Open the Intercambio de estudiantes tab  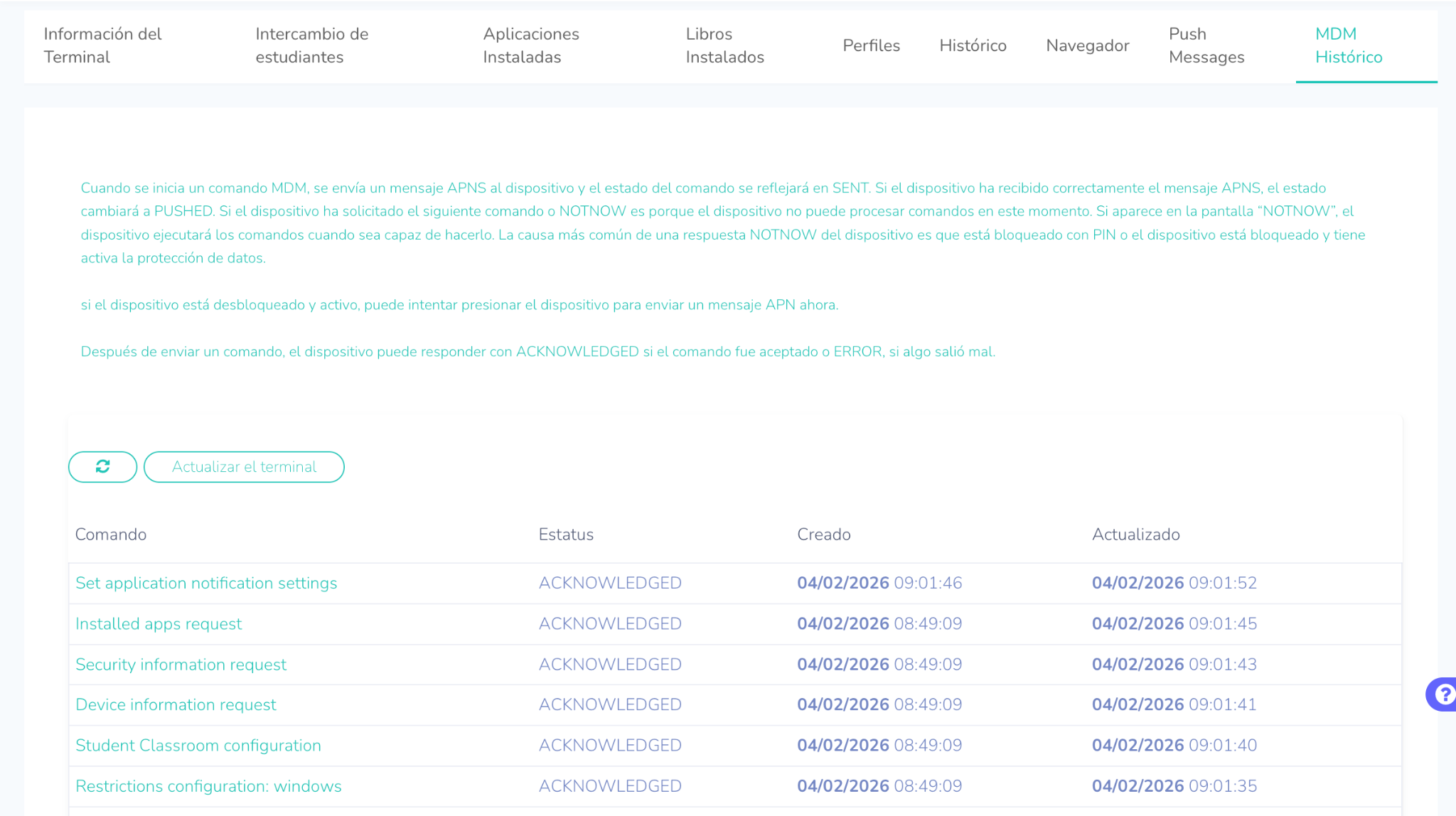311,45
